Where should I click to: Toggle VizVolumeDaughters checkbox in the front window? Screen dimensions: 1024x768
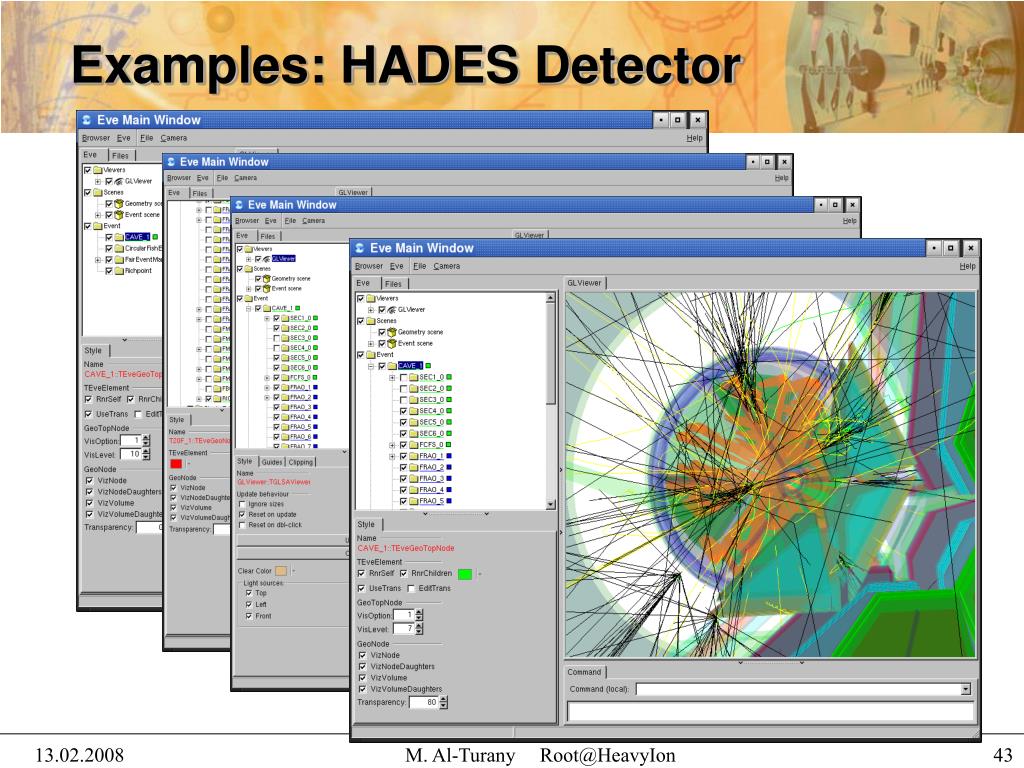[x=362, y=689]
